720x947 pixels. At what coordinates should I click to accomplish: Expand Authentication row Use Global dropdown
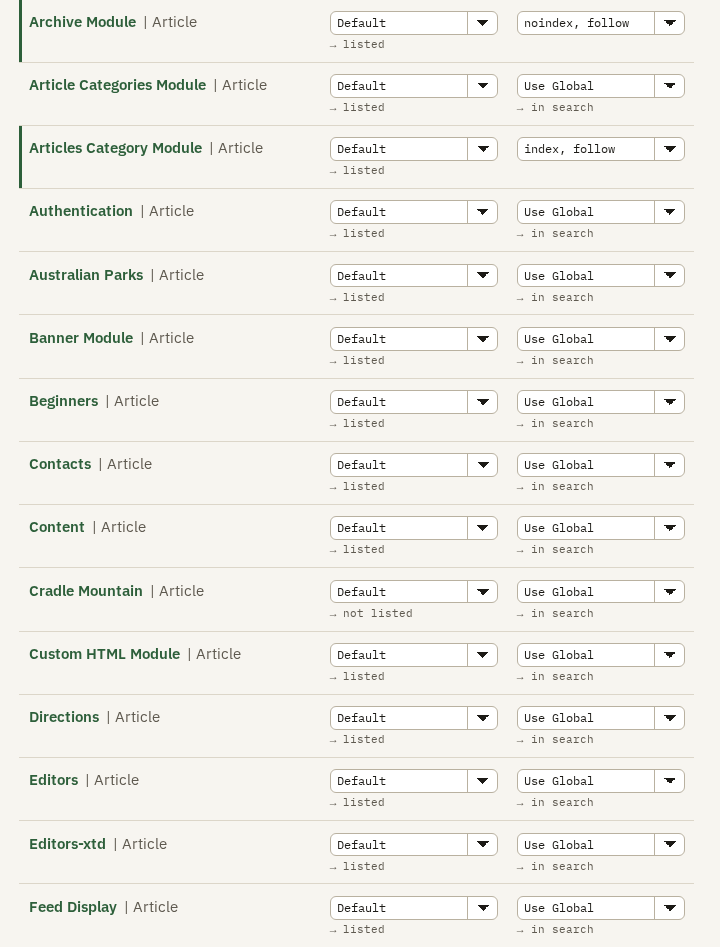click(x=600, y=212)
